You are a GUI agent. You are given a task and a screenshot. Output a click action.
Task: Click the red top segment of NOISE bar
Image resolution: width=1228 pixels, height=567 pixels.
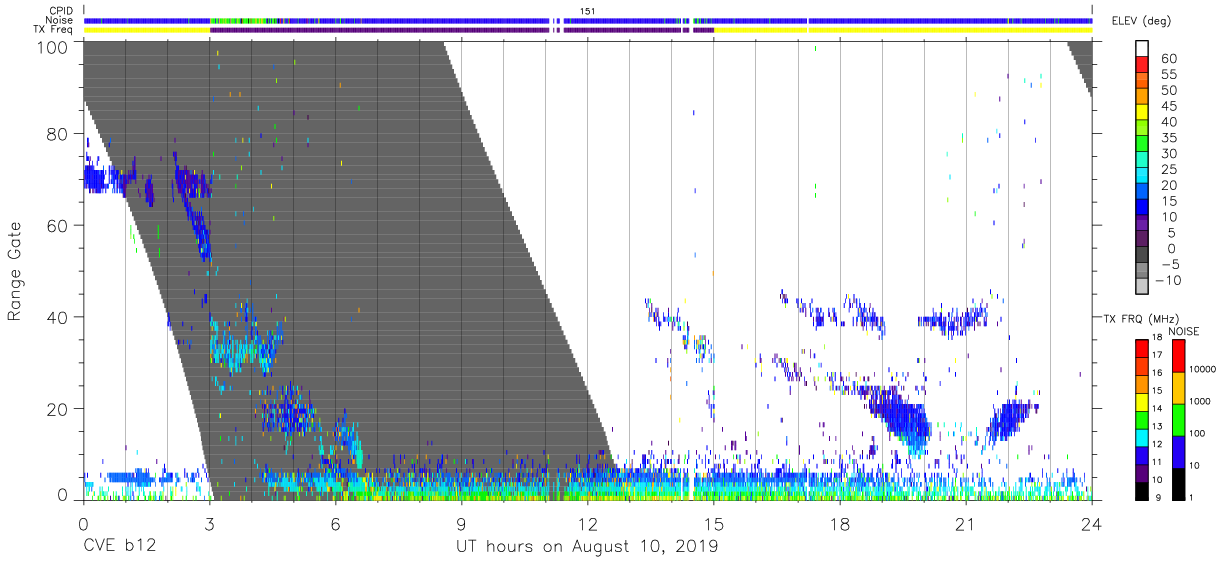pyautogui.click(x=1178, y=356)
